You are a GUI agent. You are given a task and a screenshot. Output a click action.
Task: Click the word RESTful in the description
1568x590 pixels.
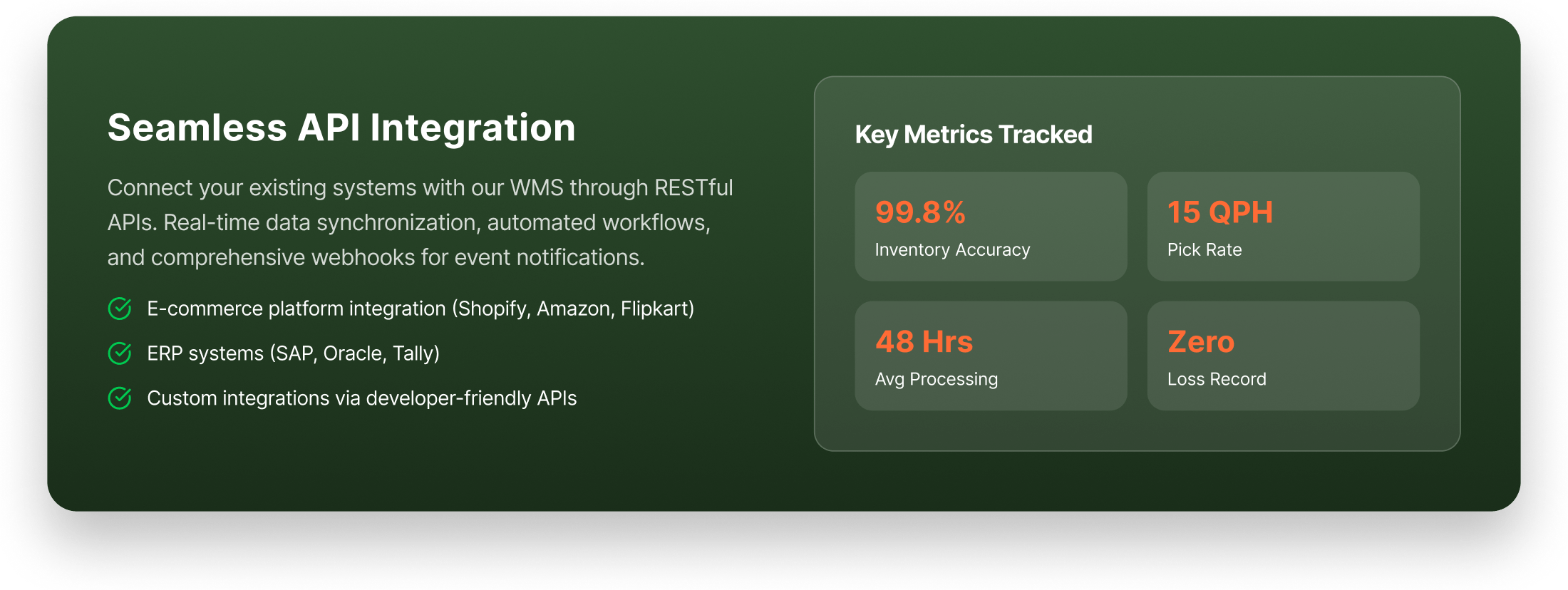click(x=693, y=187)
